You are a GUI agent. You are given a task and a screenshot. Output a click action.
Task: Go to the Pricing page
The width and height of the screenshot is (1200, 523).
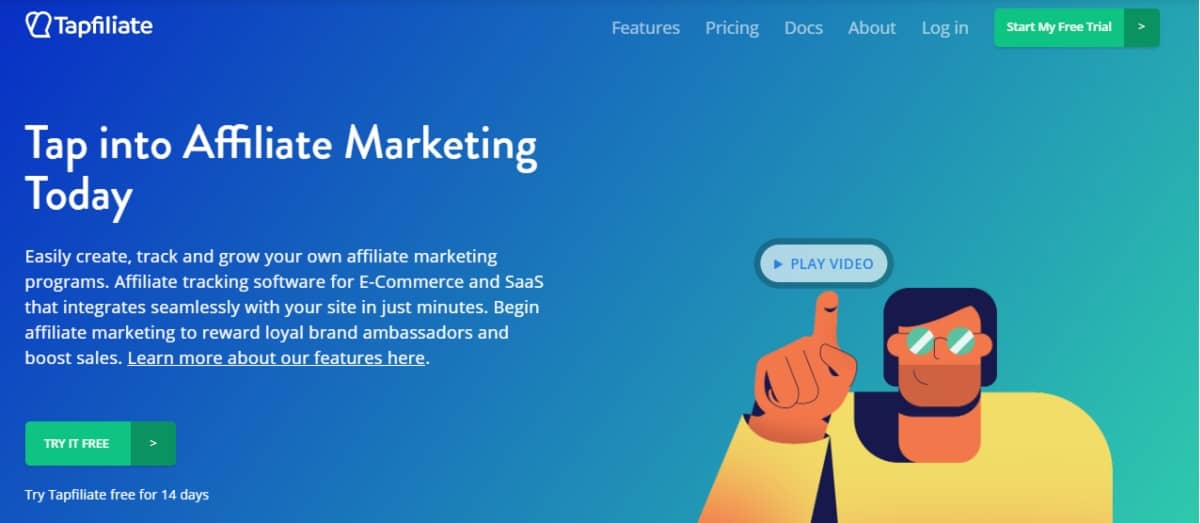(732, 28)
